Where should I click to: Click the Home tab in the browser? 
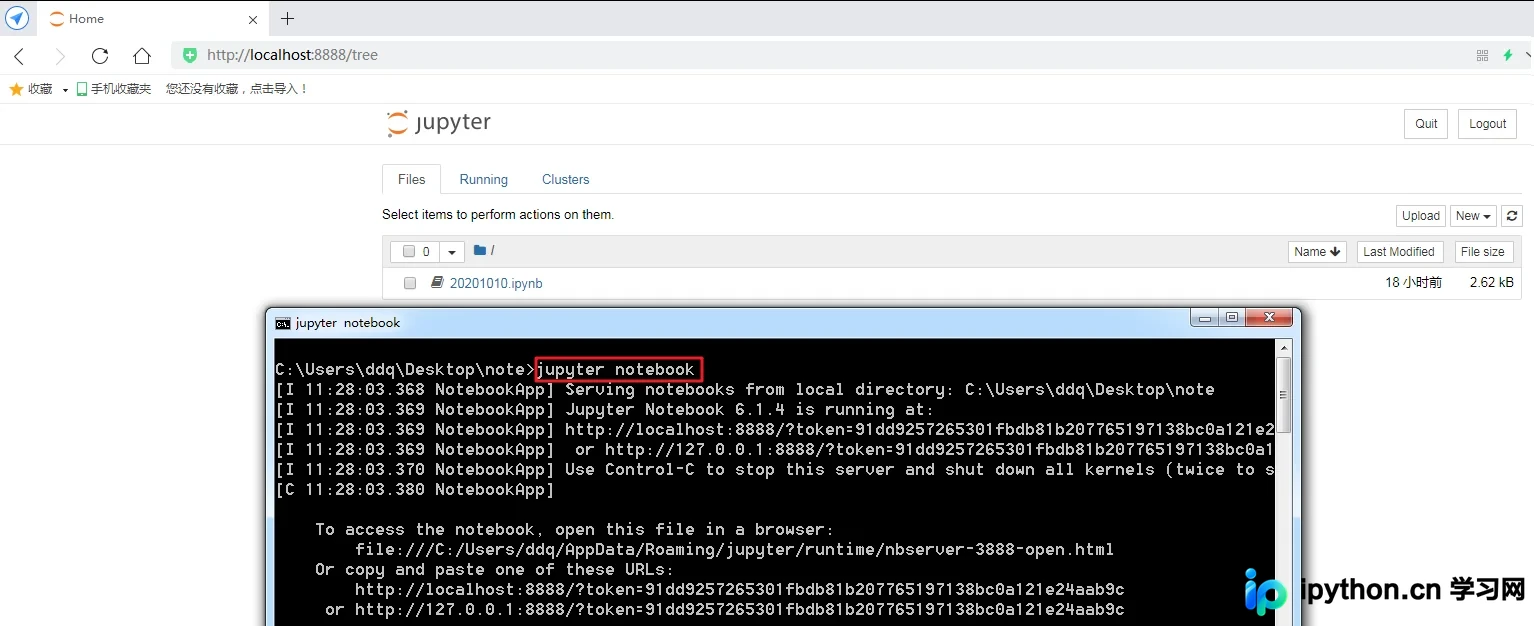152,19
